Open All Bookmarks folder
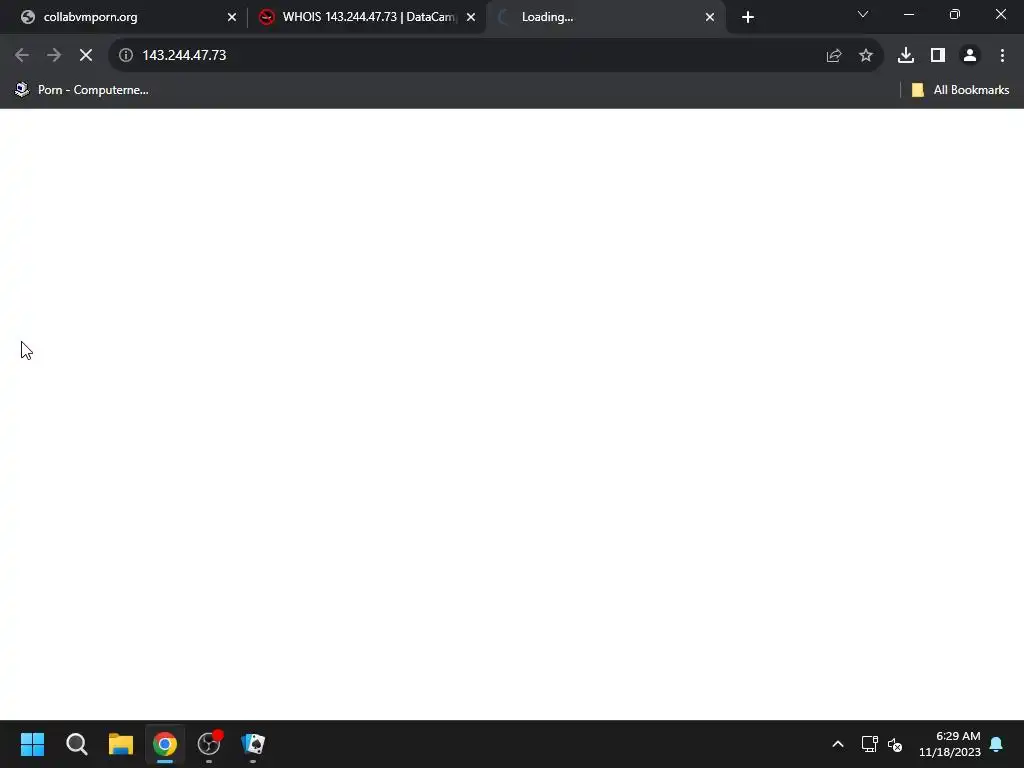Image resolution: width=1024 pixels, height=768 pixels. pos(960,90)
